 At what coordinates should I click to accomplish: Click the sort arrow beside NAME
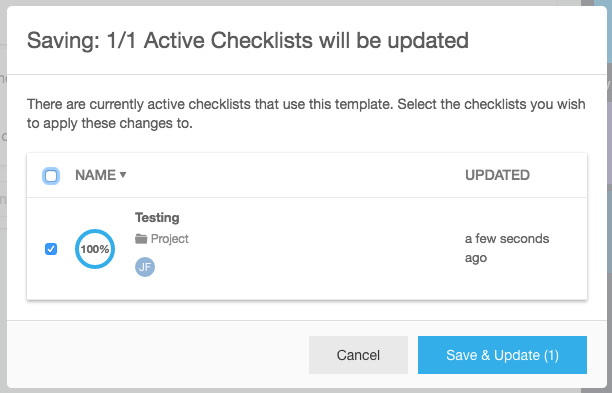pos(123,174)
